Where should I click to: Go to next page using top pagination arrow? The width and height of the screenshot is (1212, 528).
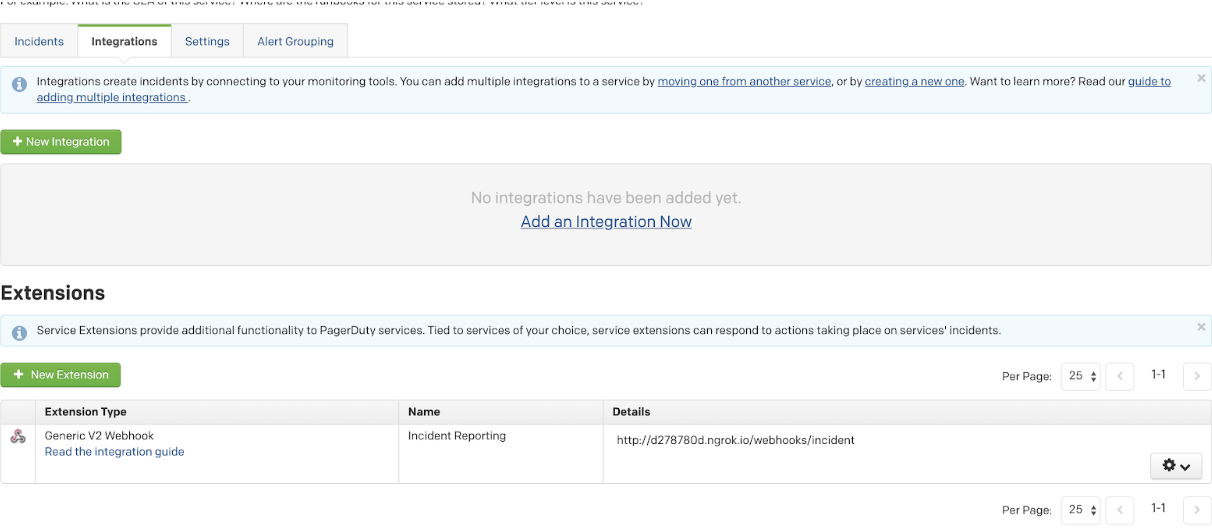[x=1197, y=376]
